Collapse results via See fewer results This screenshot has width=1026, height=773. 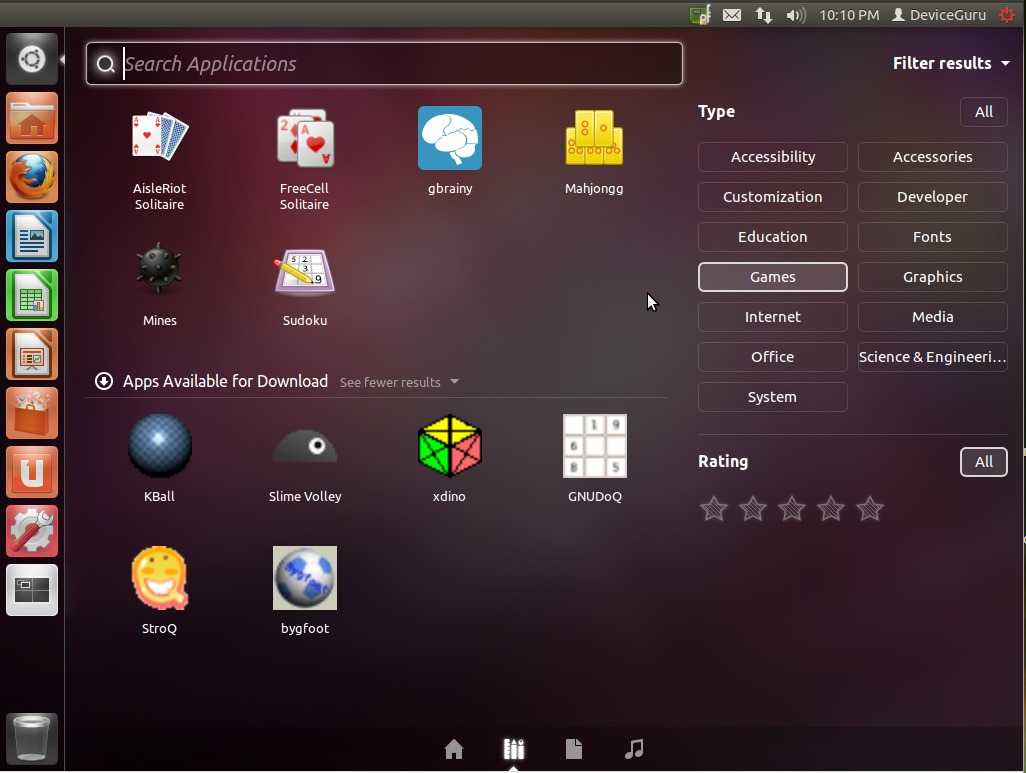coord(398,382)
